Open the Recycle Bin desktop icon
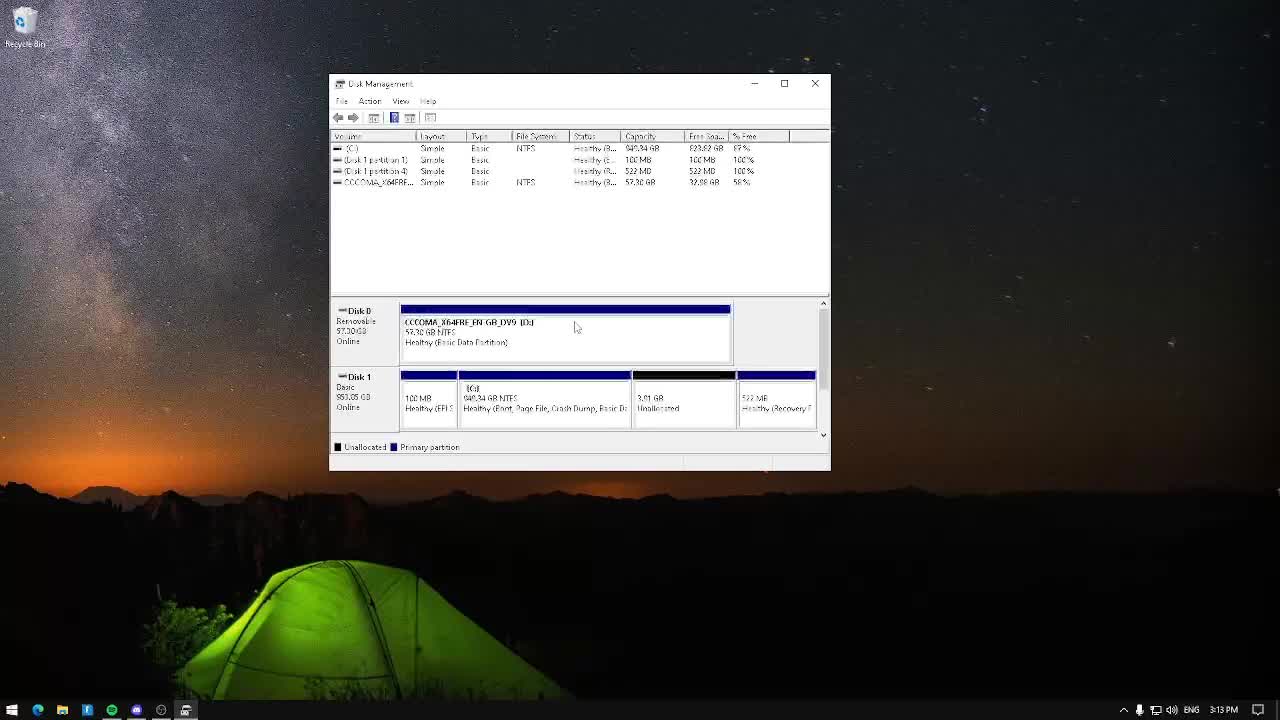Viewport: 1280px width, 720px height. [24, 27]
